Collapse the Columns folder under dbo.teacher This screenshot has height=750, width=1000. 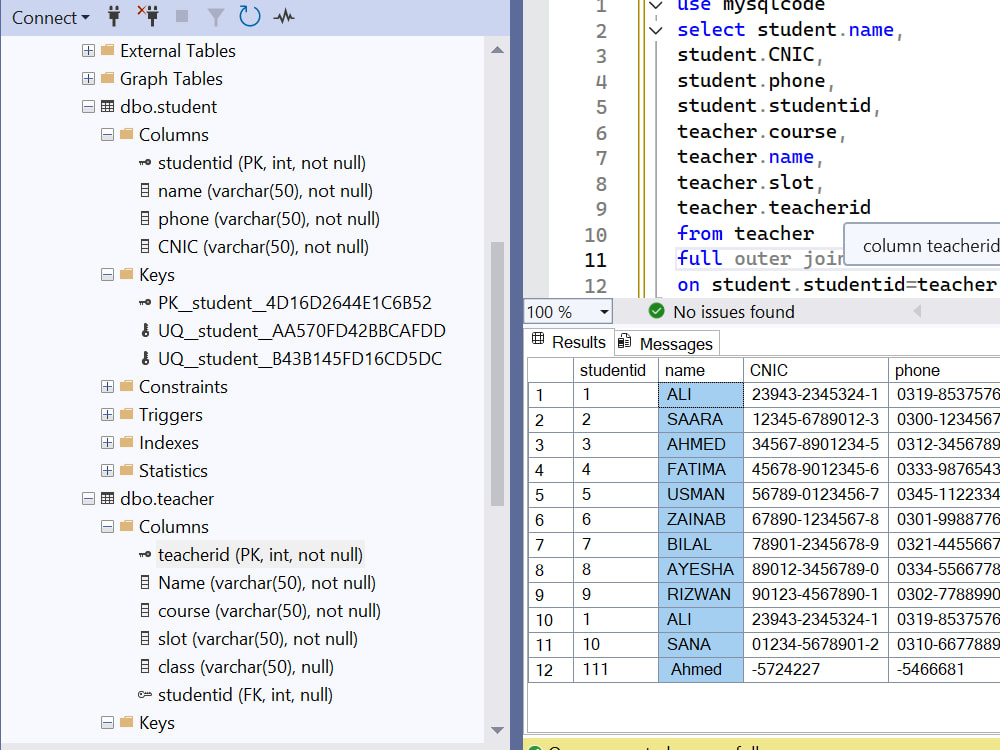[108, 527]
